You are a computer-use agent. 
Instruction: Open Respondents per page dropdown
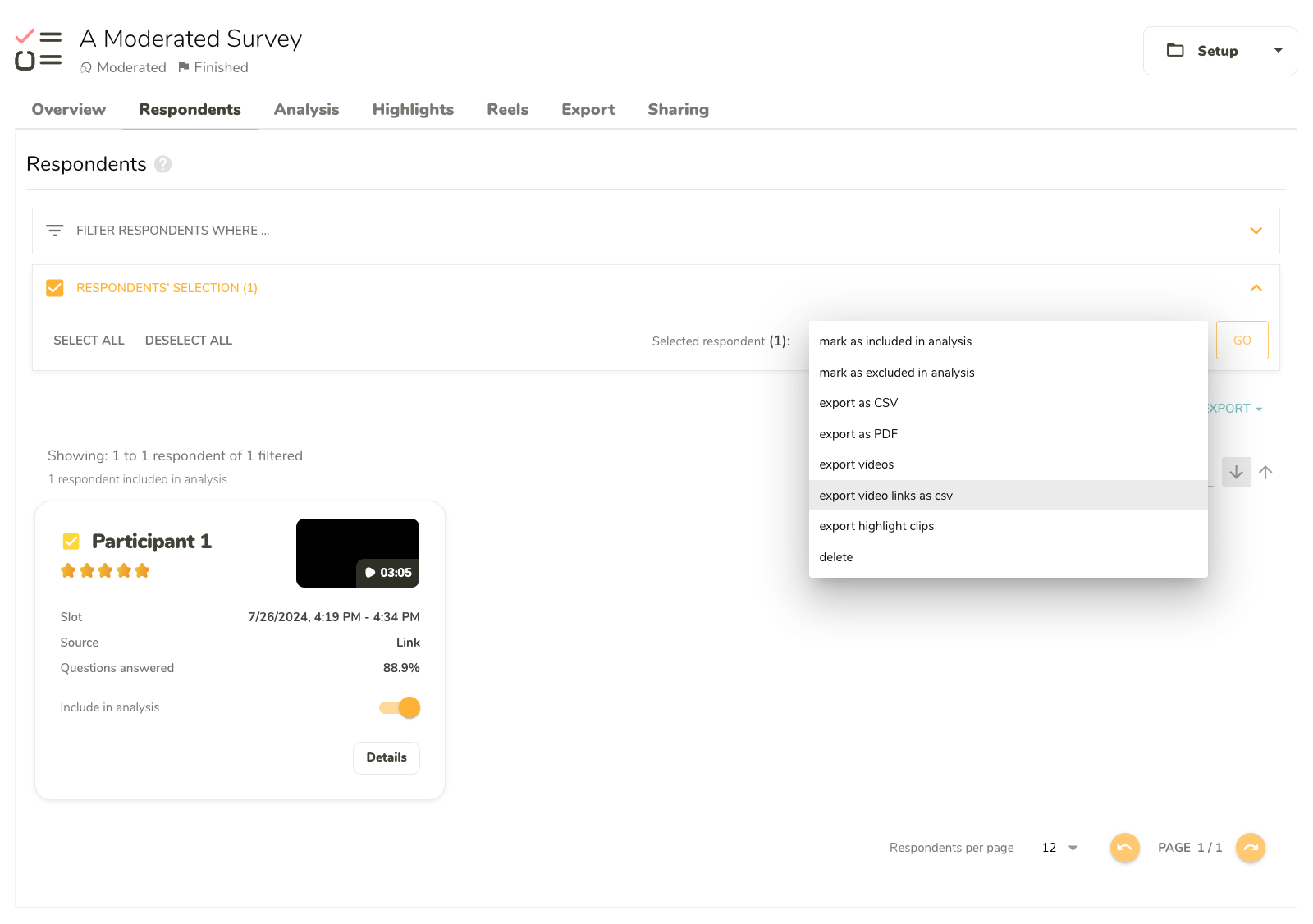click(x=1059, y=848)
